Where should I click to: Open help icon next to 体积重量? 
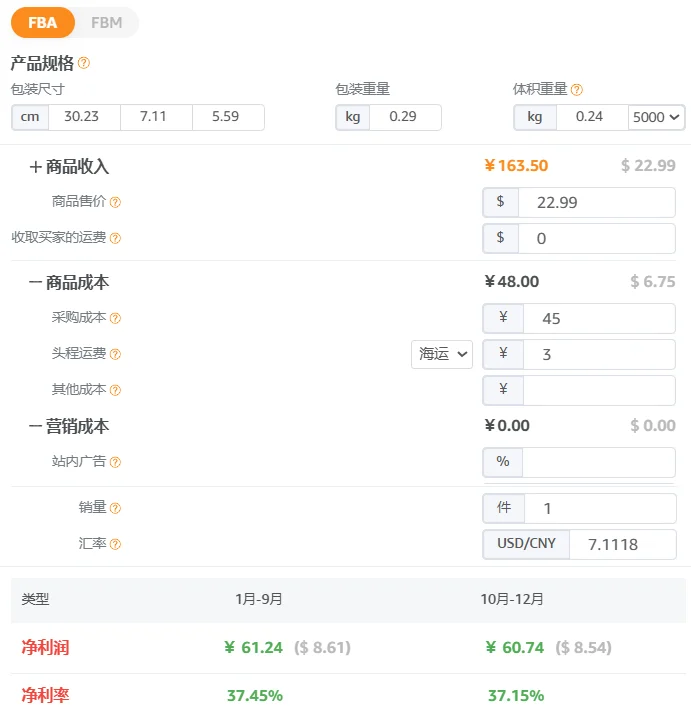click(x=577, y=90)
